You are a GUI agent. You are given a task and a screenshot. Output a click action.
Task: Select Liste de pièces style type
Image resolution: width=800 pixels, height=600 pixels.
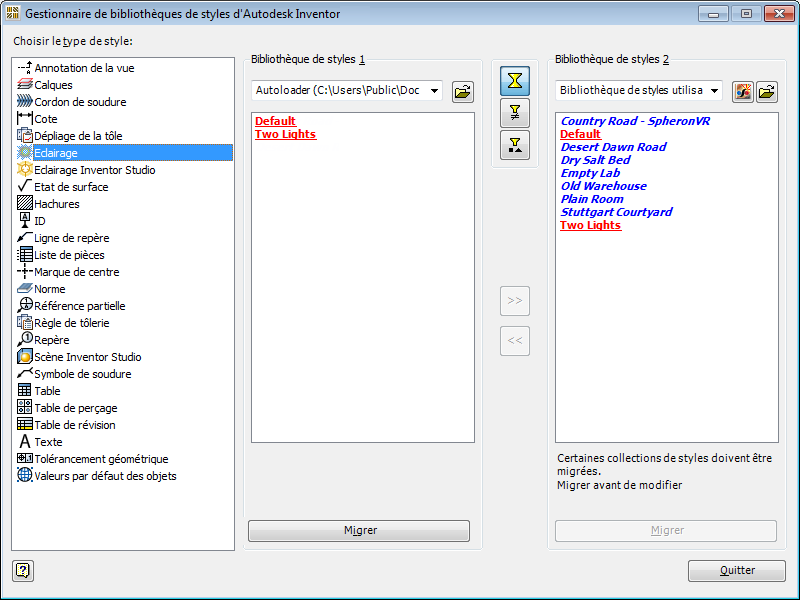[x=61, y=255]
